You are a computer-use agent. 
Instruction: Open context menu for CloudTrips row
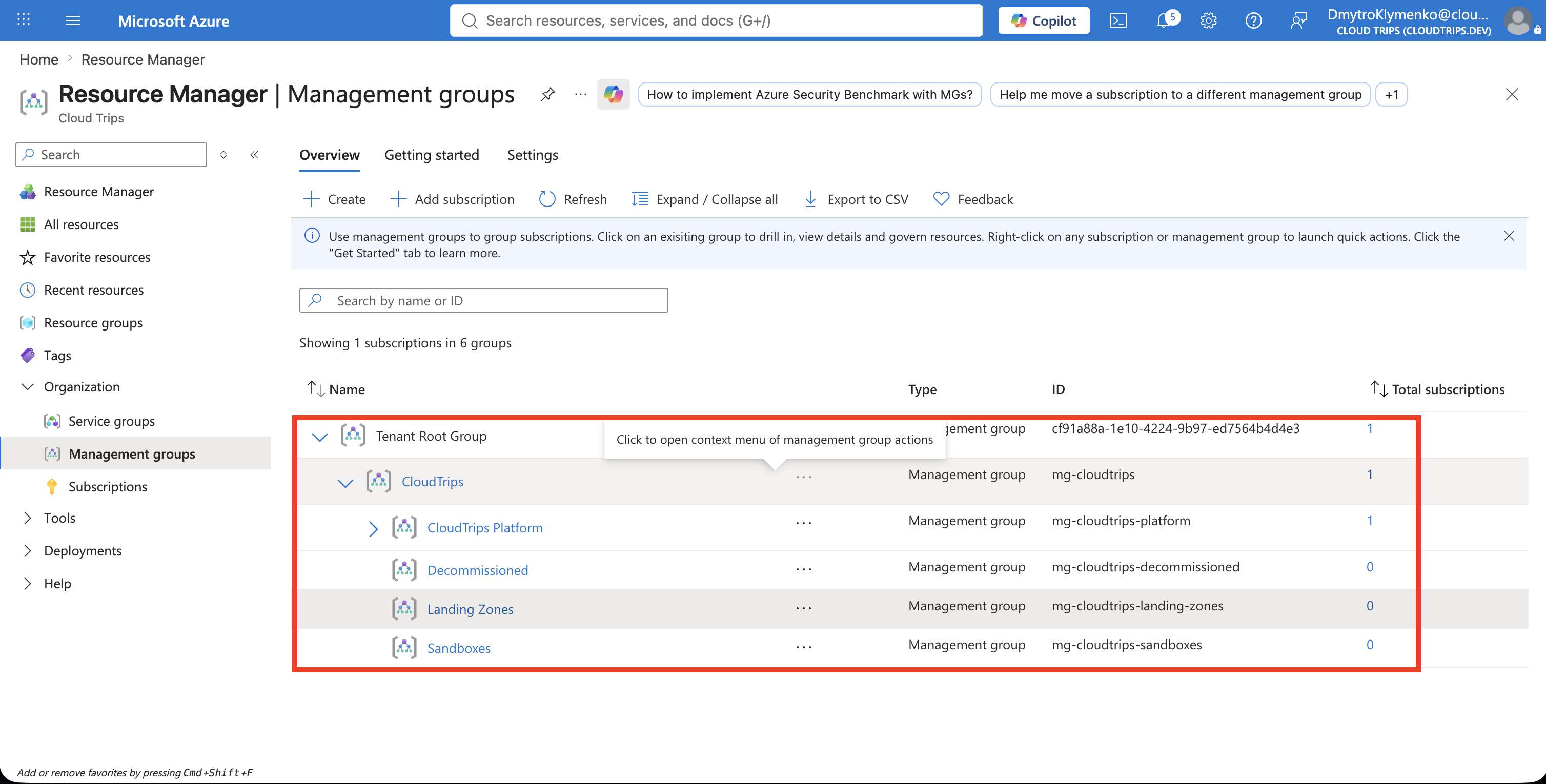(804, 478)
